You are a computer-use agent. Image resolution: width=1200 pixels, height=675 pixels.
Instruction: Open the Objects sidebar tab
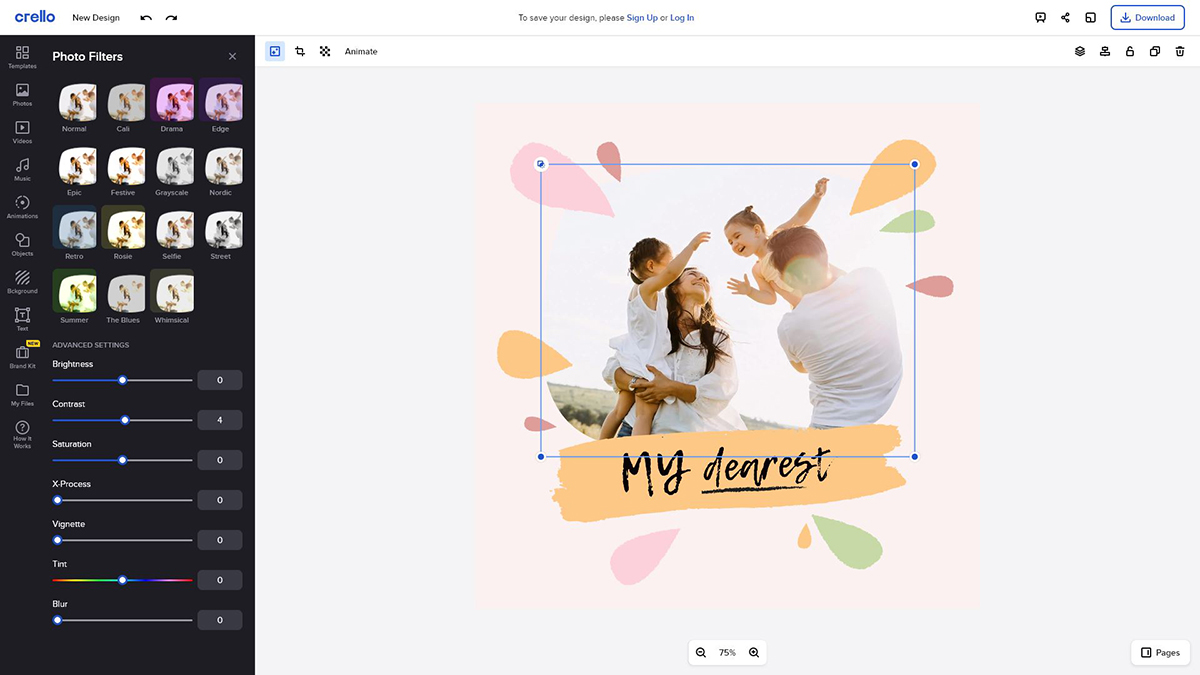22,244
